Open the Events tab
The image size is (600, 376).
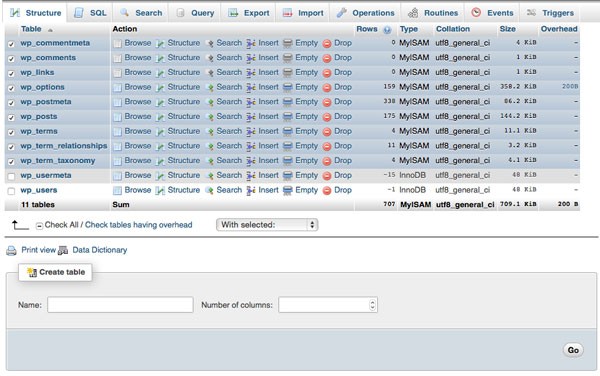[x=492, y=13]
